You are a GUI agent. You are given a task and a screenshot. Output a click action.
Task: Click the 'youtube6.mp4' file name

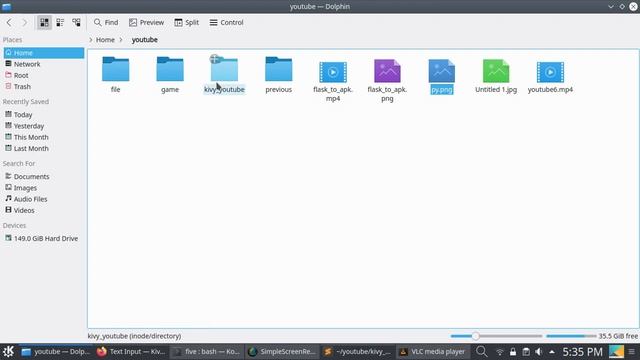[550, 89]
